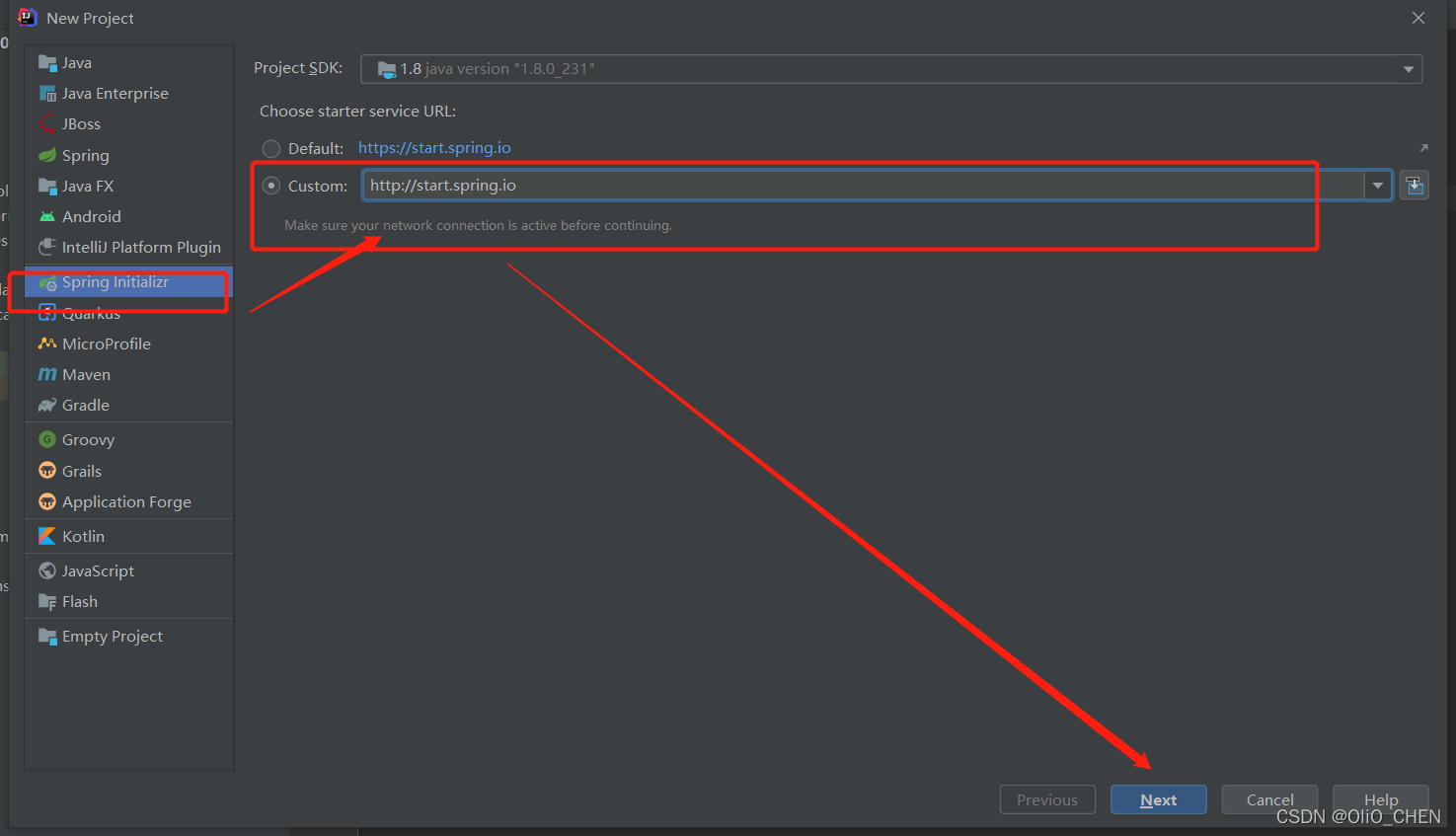
Task: Open the MicroProfile project type
Action: (x=105, y=343)
